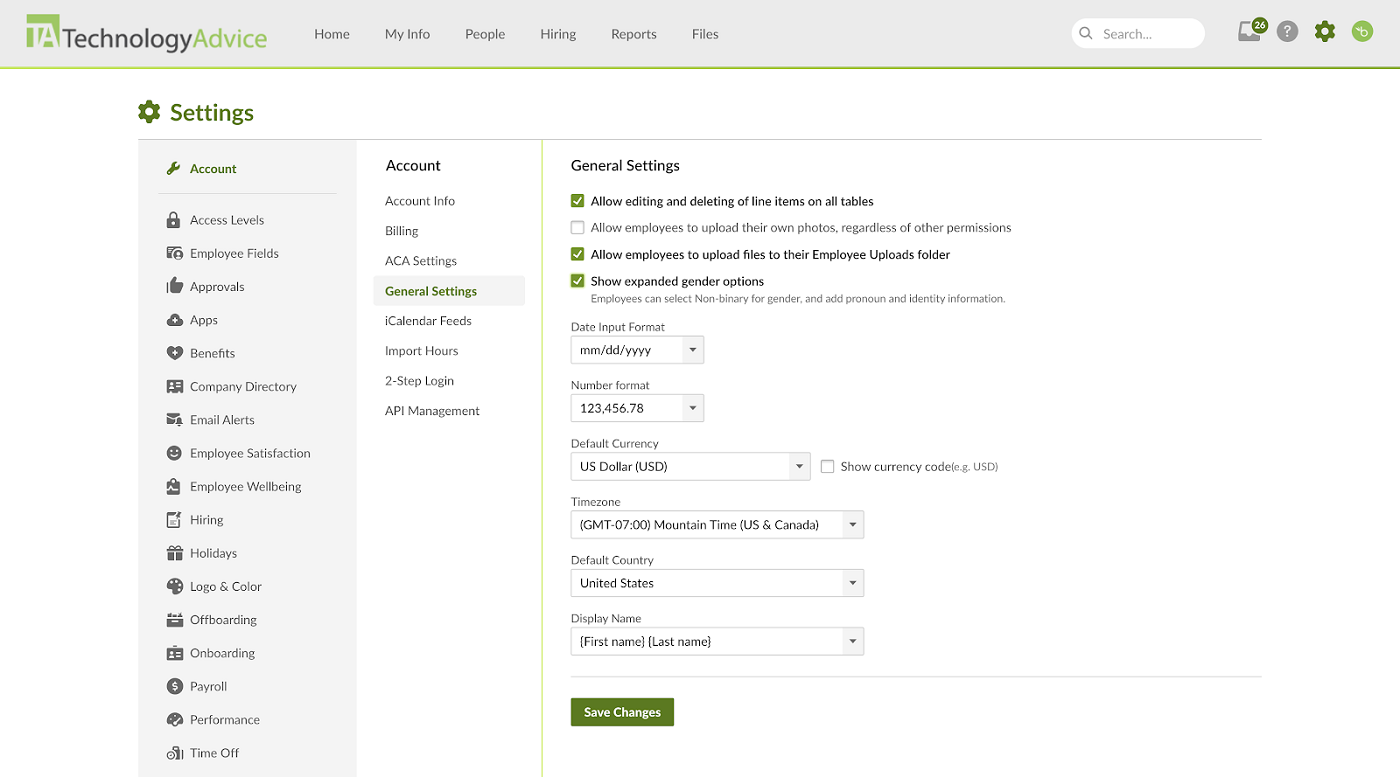Click the settings gear icon in top bar

(x=1325, y=32)
